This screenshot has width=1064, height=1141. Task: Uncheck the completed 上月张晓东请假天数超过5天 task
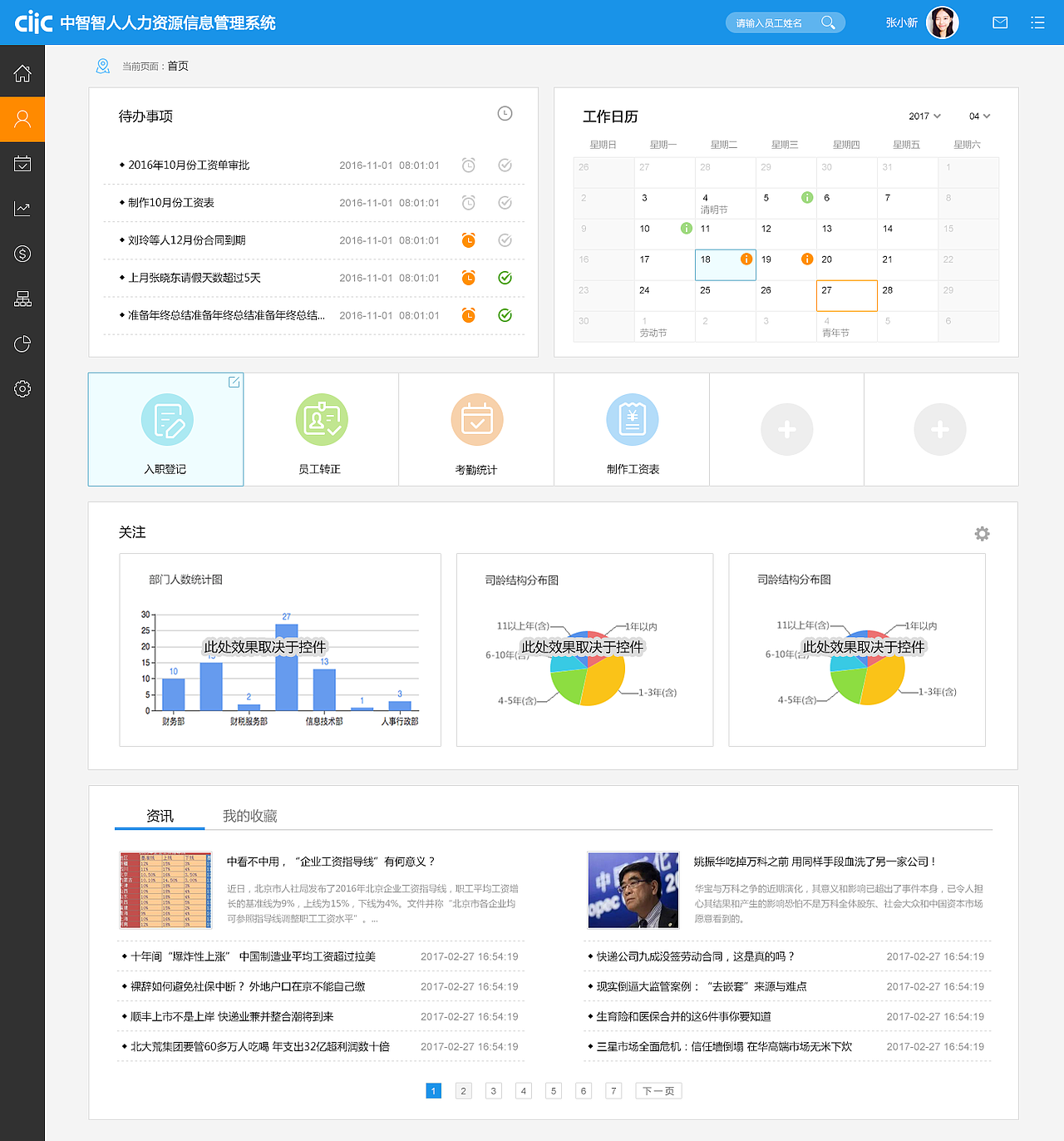pos(505,278)
